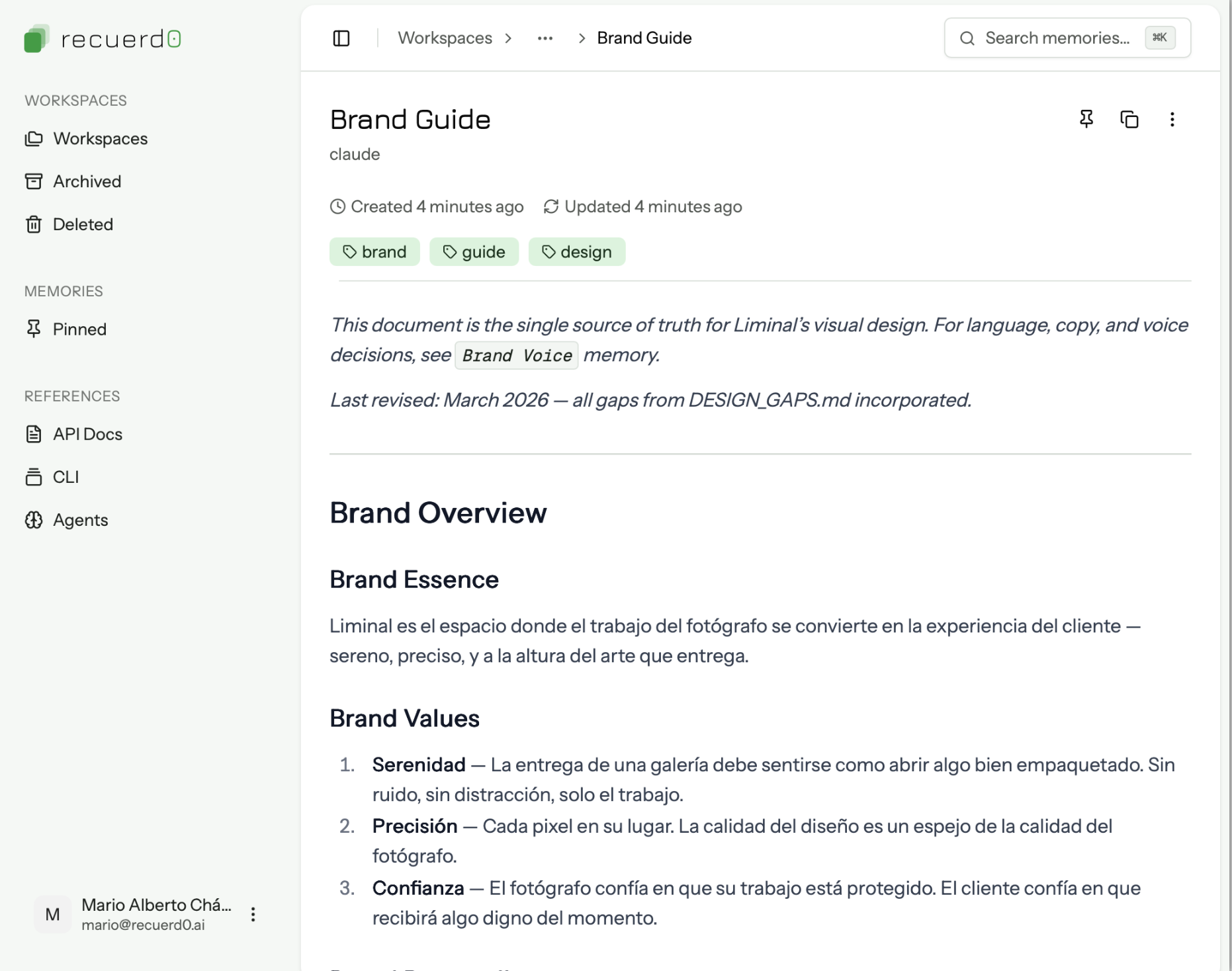Click the recuerd0 logo
This screenshot has height=971, width=1232.
[103, 38]
